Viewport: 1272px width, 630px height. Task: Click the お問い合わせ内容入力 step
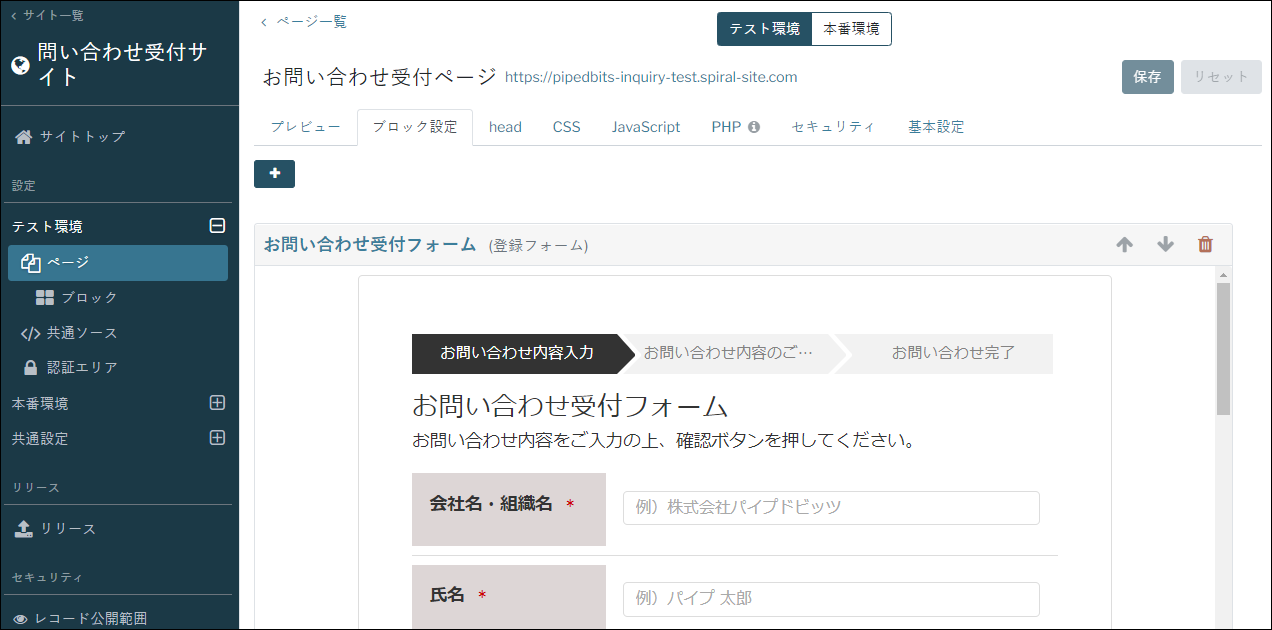(x=517, y=353)
